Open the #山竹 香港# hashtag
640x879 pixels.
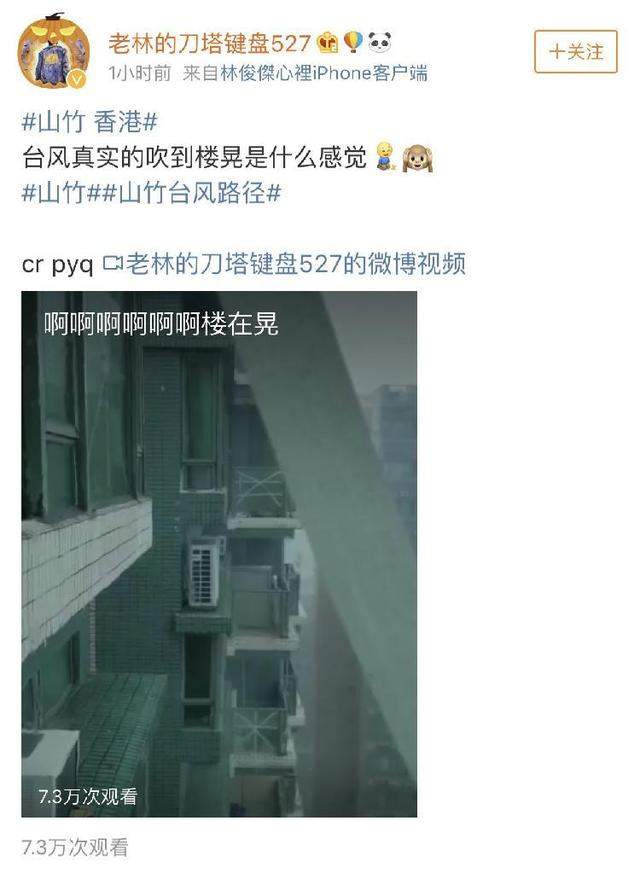89,122
